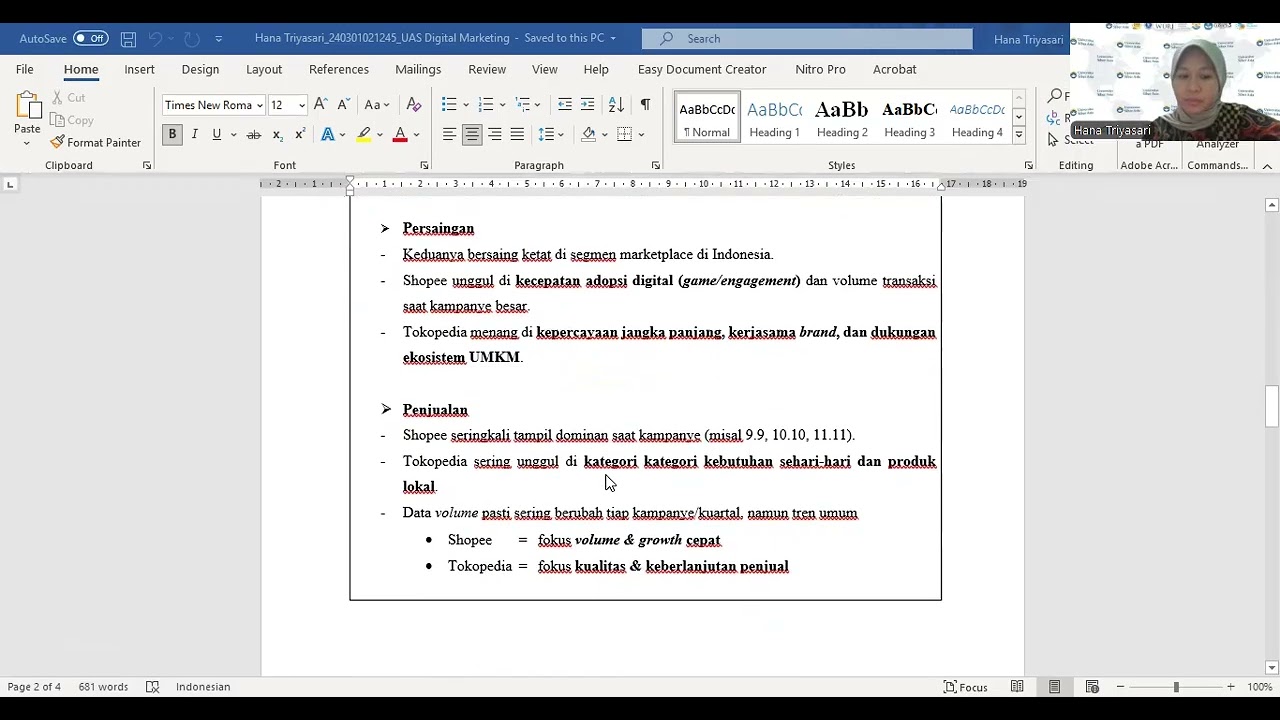1280x720 pixels.
Task: Toggle Strikethrough formatting
Action: (254, 134)
